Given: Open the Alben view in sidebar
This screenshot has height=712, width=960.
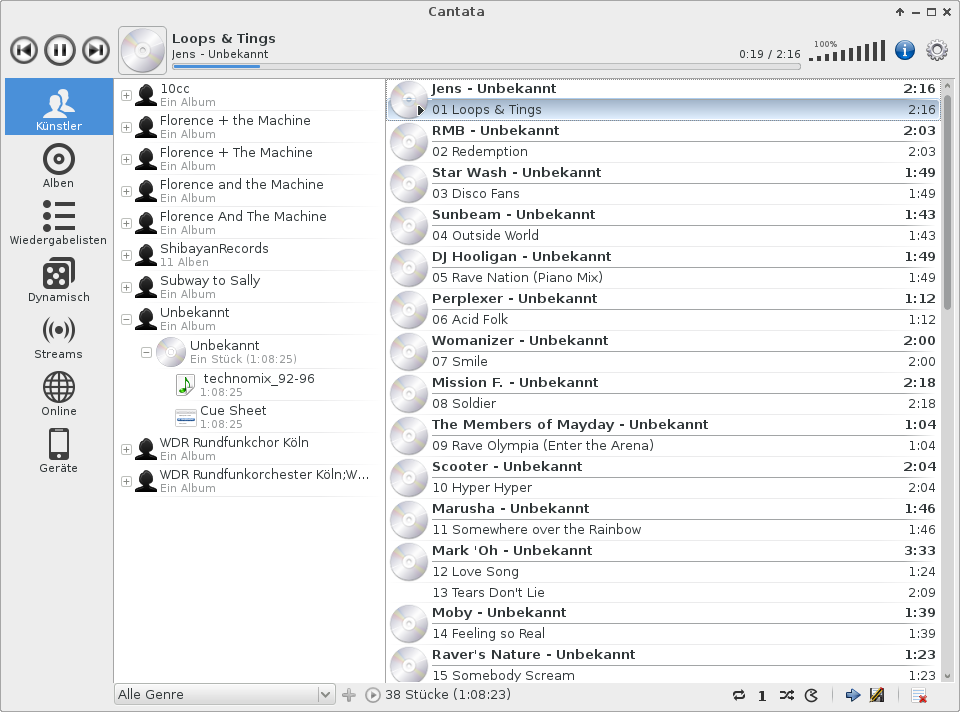Looking at the screenshot, I should (x=58, y=165).
